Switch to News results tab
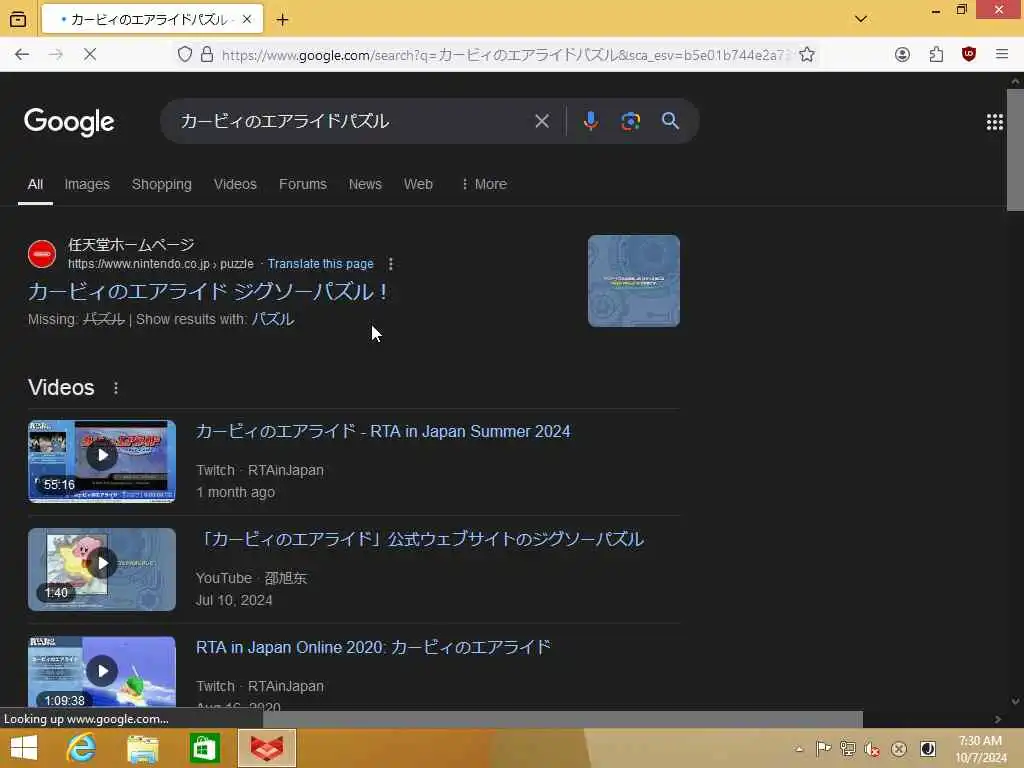1024x768 pixels. pos(365,184)
